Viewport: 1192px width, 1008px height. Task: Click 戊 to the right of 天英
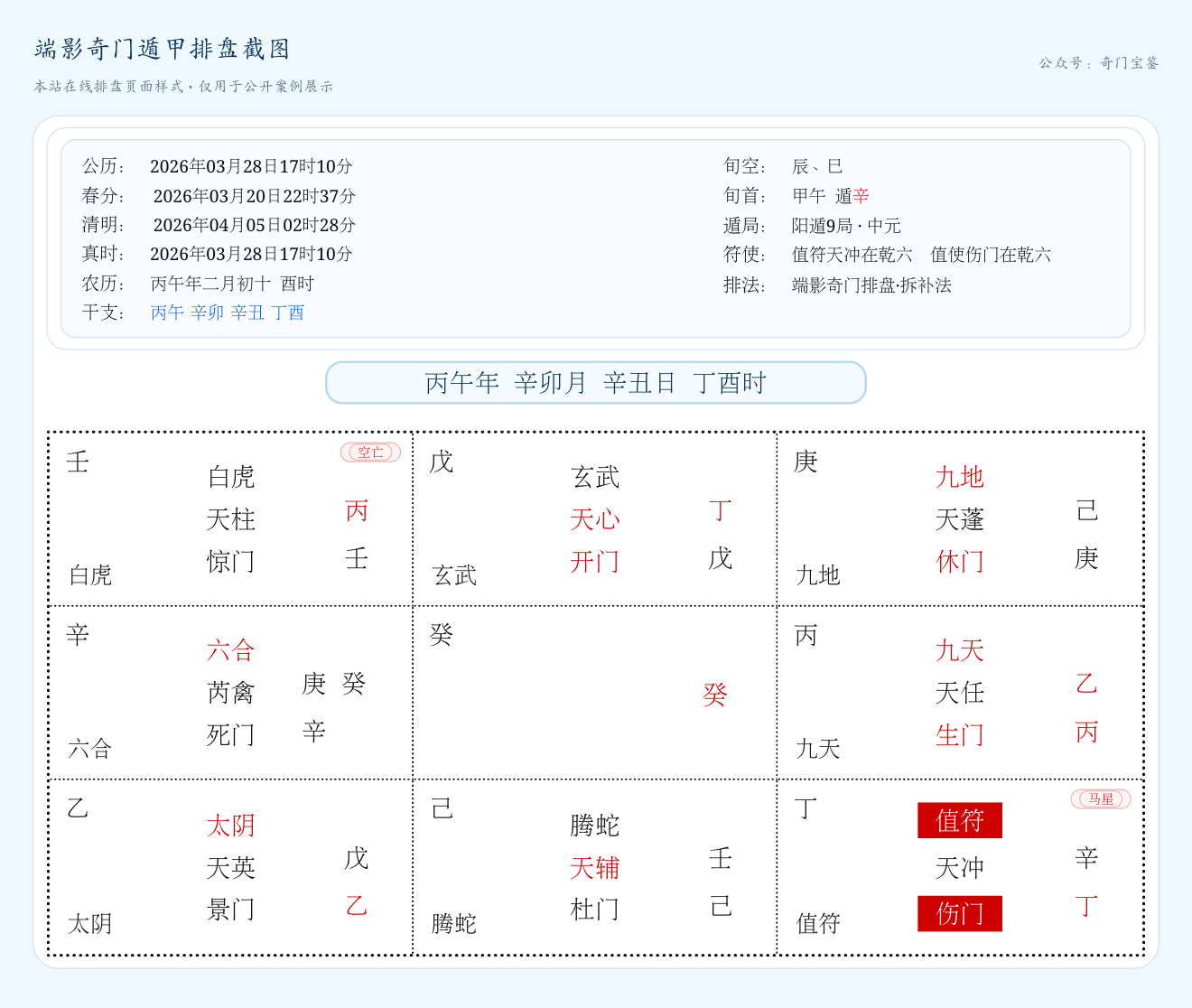[x=357, y=859]
